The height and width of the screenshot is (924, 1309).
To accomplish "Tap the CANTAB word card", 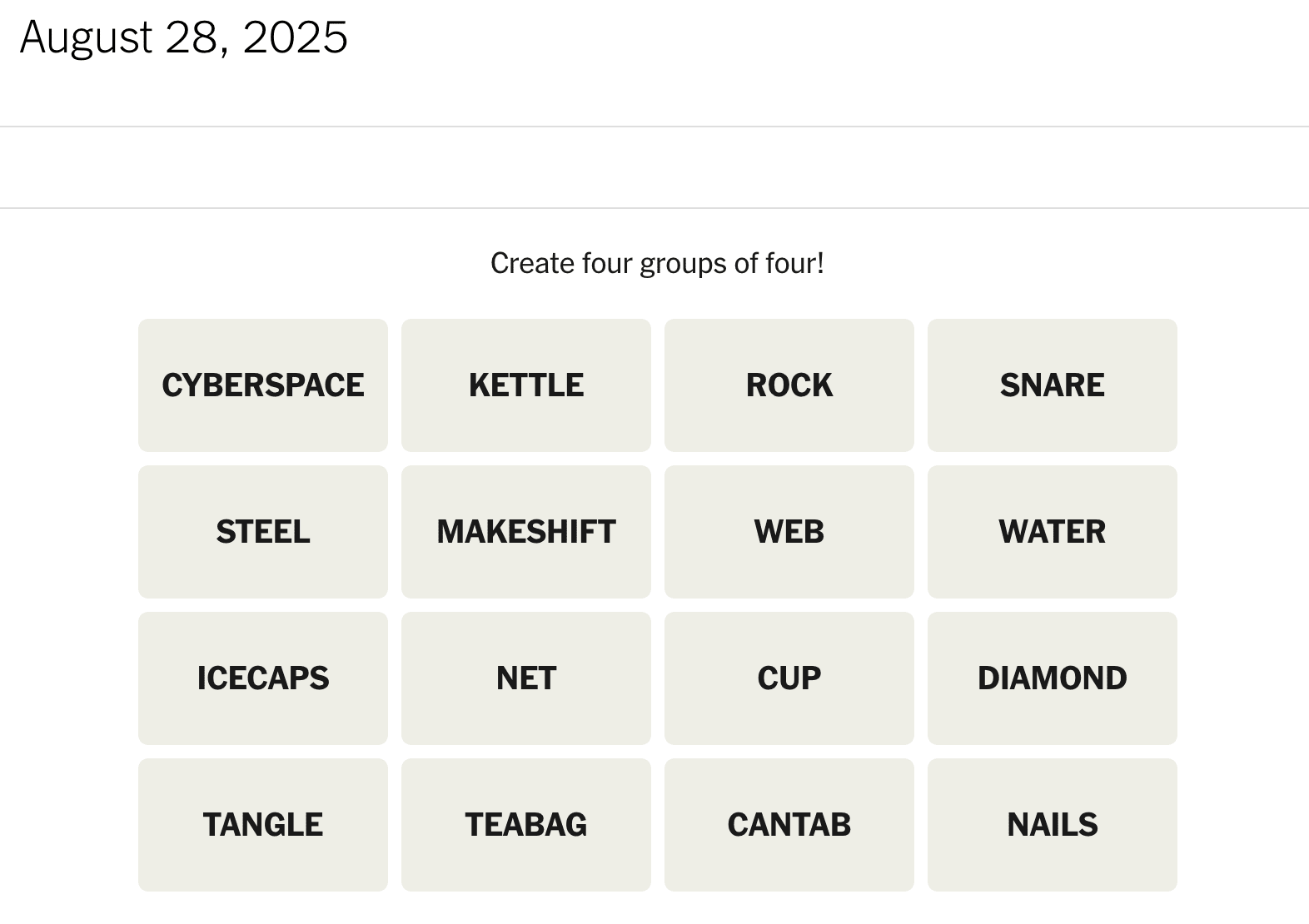I will 789,825.
